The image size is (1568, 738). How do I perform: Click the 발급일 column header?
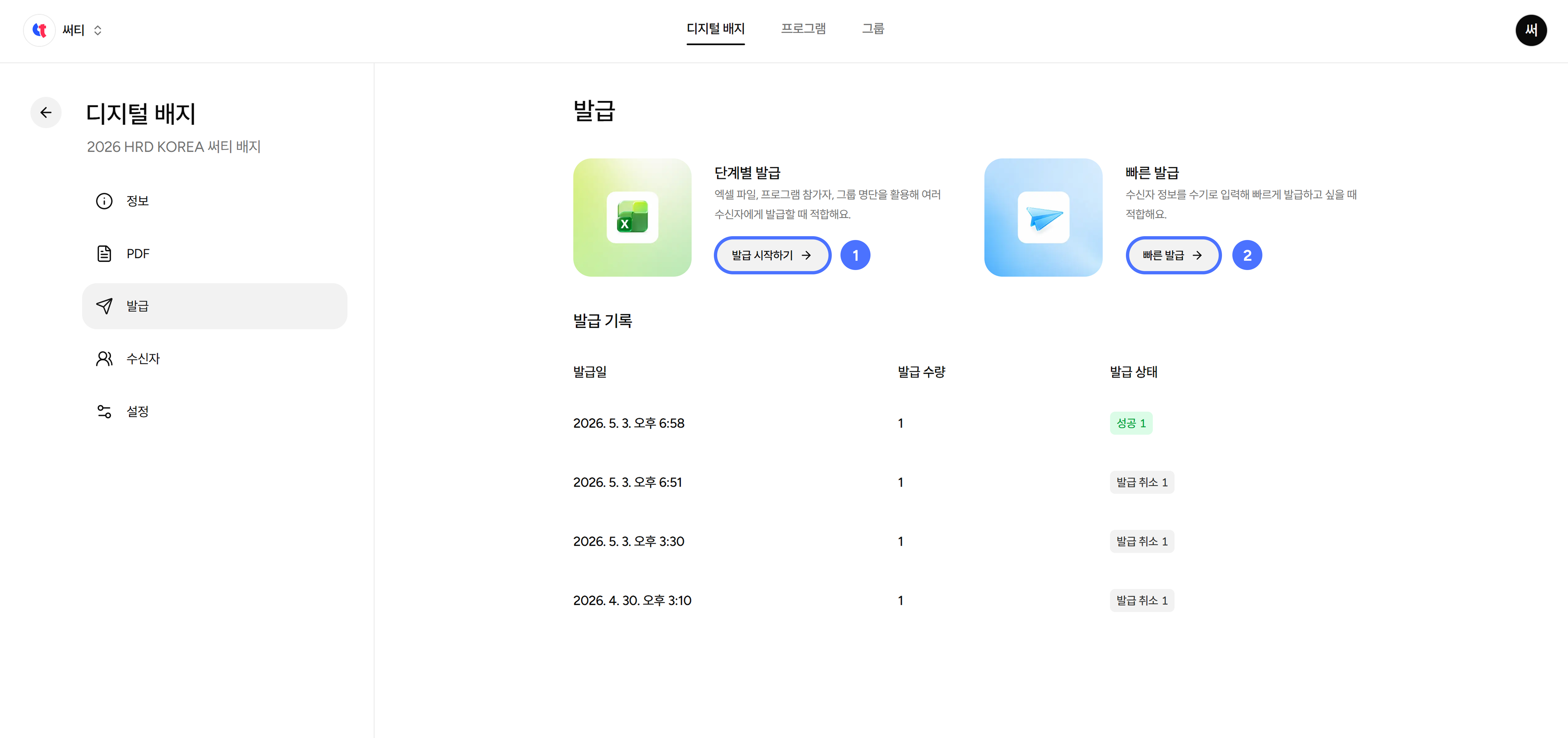pyautogui.click(x=590, y=372)
